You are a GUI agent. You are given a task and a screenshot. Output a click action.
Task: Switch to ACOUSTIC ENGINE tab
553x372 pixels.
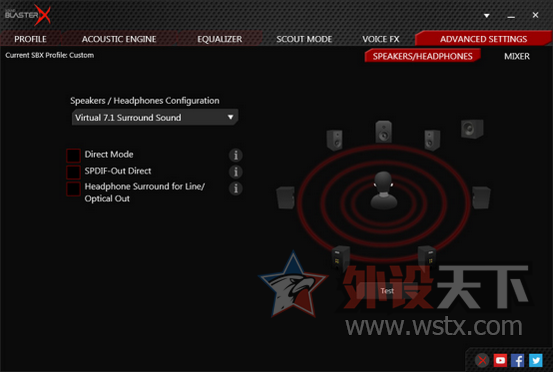(x=119, y=39)
